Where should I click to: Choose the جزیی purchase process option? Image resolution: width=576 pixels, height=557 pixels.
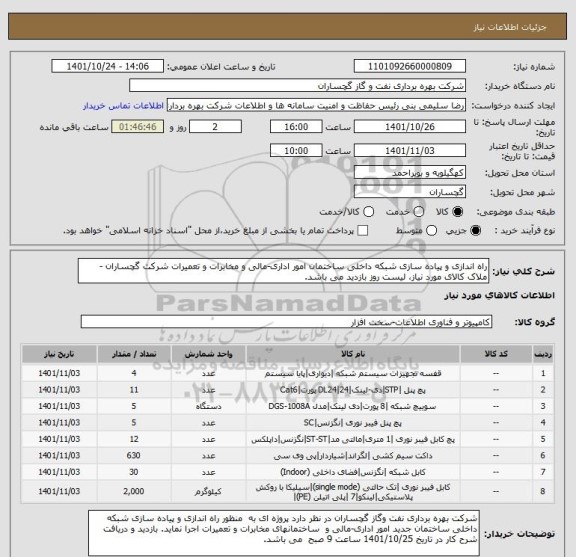476,231
